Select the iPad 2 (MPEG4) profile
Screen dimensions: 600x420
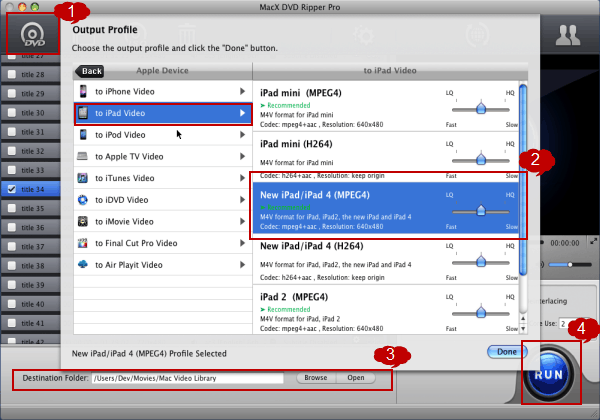click(x=386, y=311)
